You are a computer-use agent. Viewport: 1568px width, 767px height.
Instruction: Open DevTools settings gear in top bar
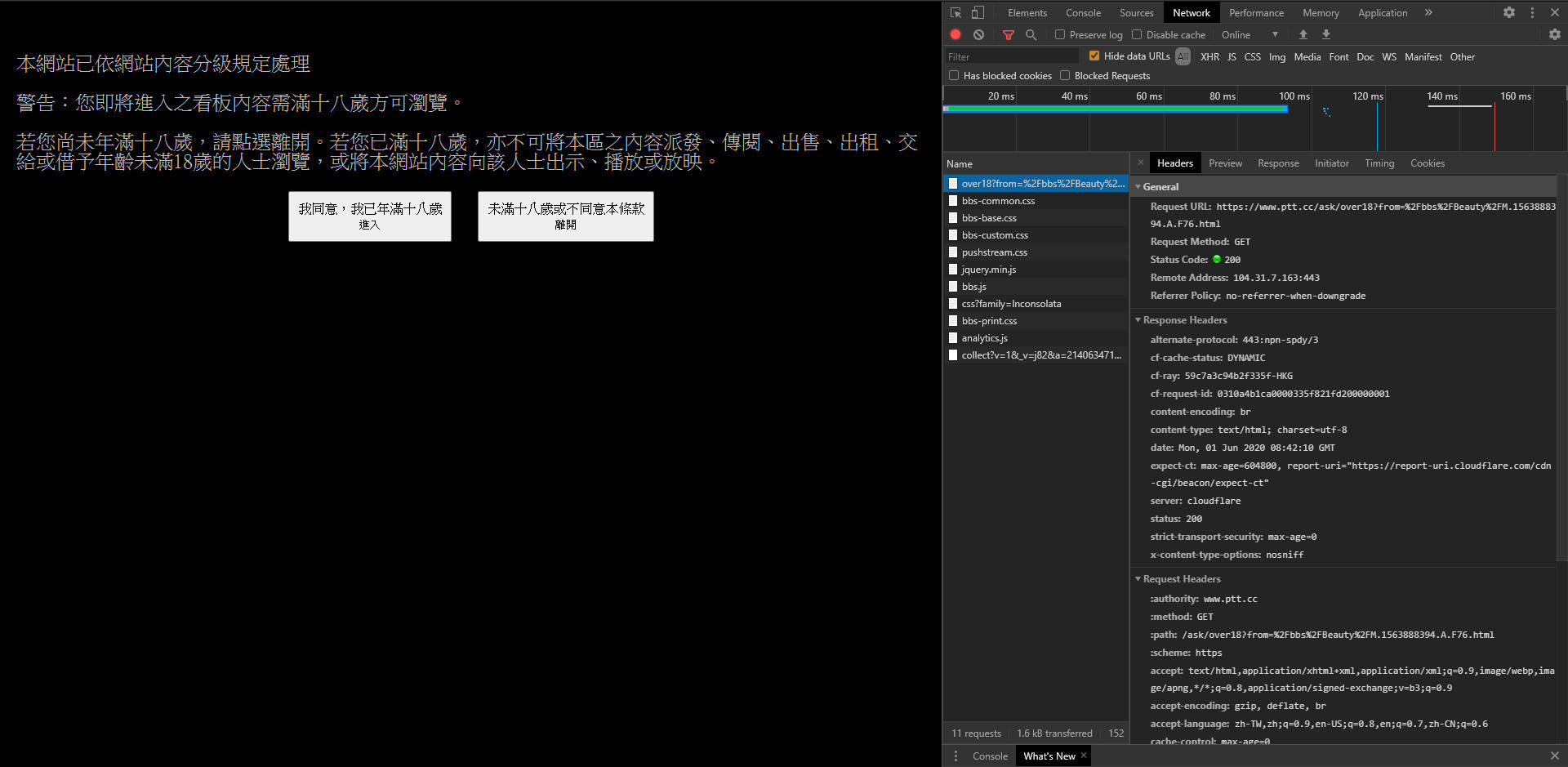click(x=1508, y=12)
